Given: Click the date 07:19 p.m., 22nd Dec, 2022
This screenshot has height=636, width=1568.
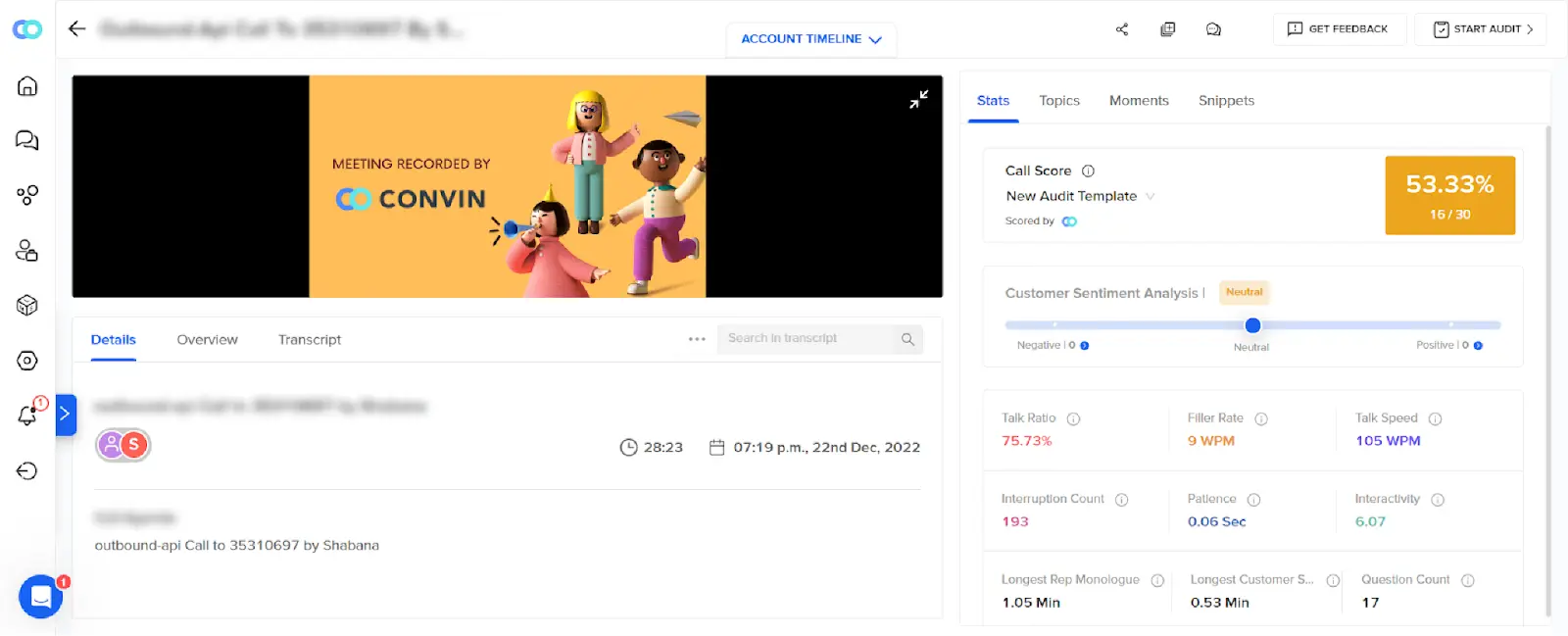Looking at the screenshot, I should (815, 448).
